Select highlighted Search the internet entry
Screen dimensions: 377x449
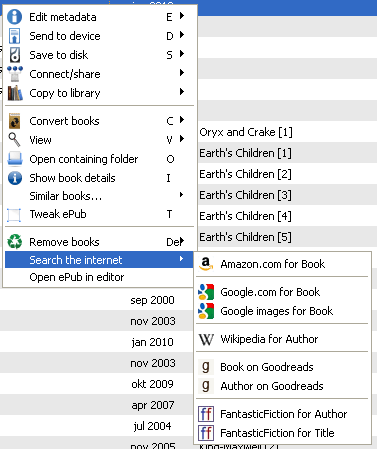coord(99,260)
